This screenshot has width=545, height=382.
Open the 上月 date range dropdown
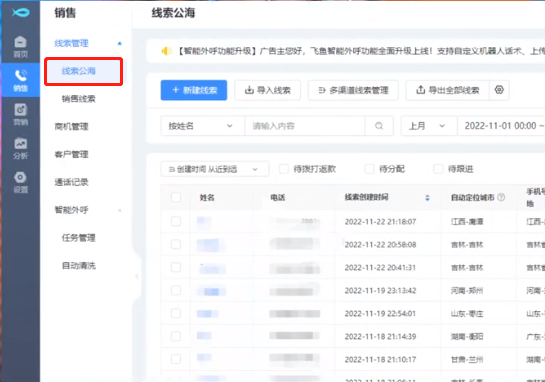click(x=429, y=126)
